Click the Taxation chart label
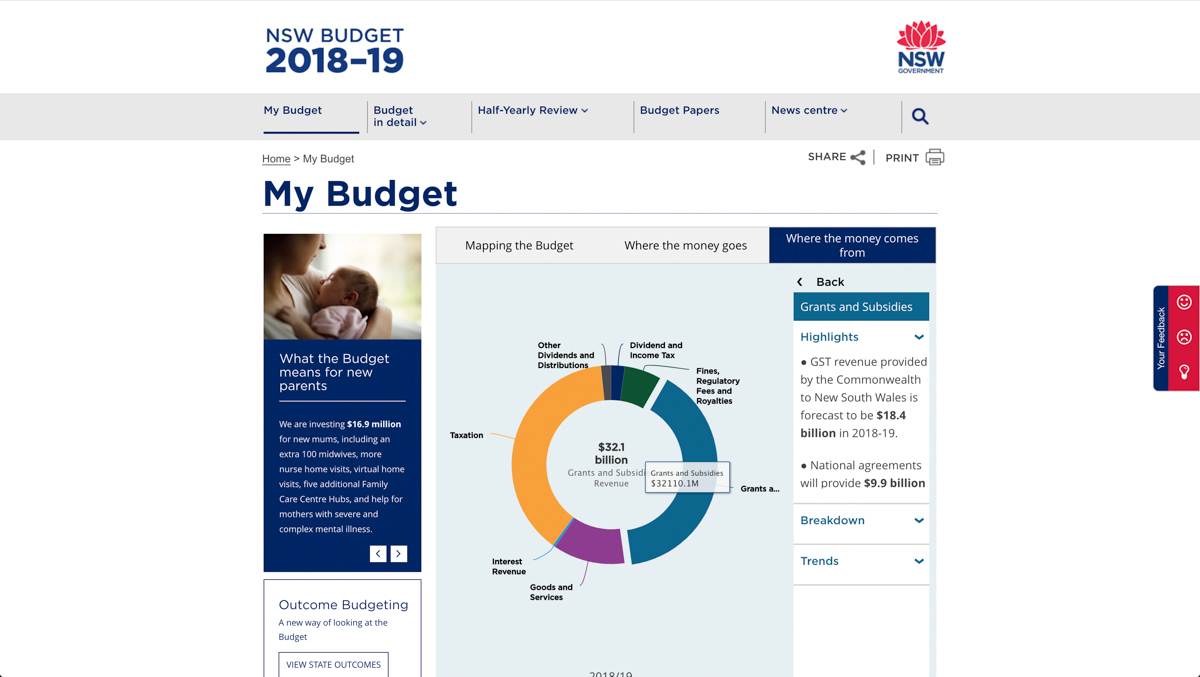 [x=466, y=436]
